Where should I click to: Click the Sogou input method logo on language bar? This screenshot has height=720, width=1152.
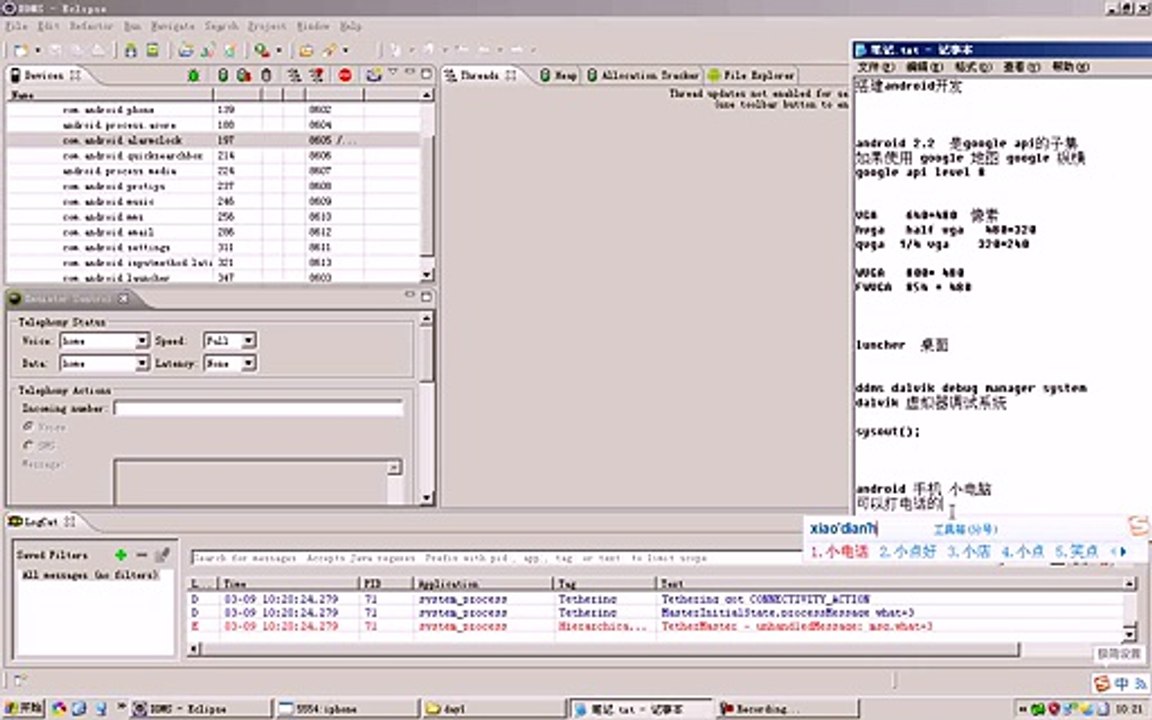coord(1101,684)
